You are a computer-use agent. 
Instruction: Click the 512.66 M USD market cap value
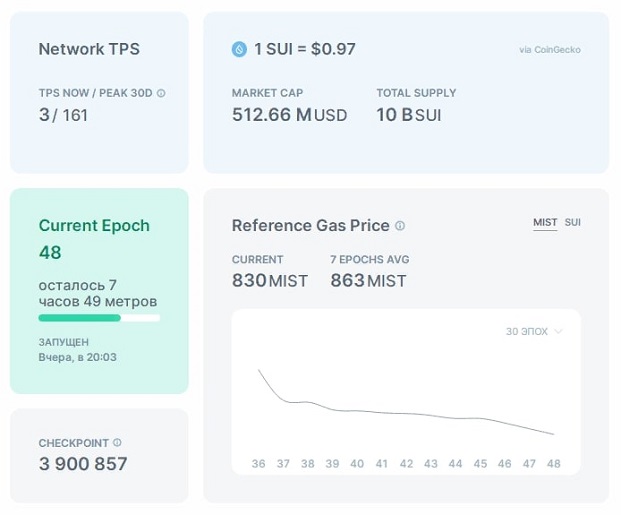coord(290,115)
